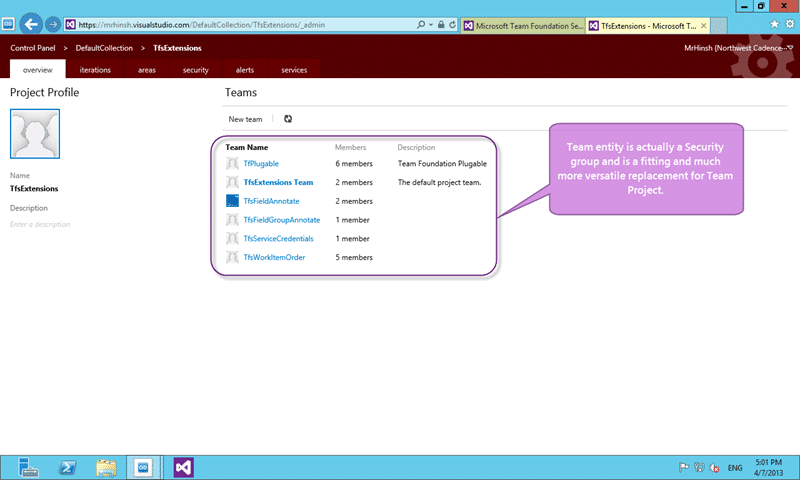Open the services tab
This screenshot has height=480, width=800.
pyautogui.click(x=294, y=70)
